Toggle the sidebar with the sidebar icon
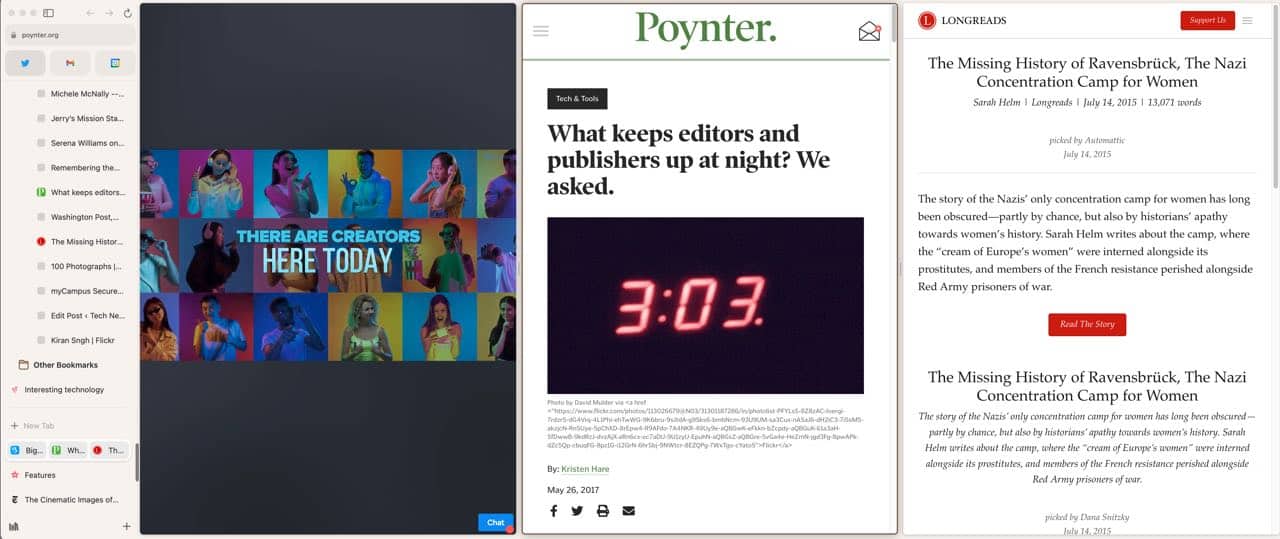The height and width of the screenshot is (539, 1280). tap(48, 13)
